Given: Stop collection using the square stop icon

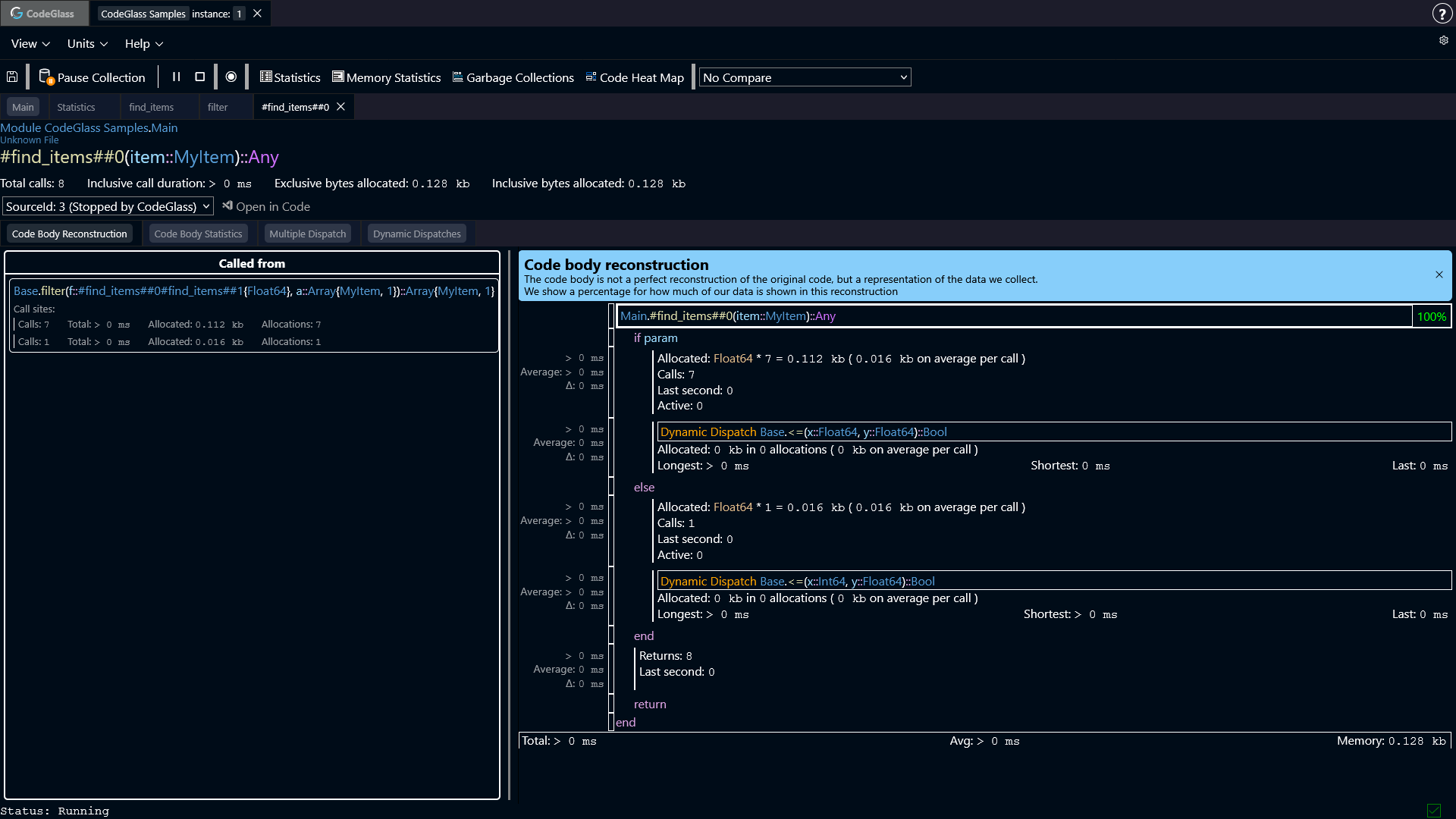Looking at the screenshot, I should click(x=199, y=77).
